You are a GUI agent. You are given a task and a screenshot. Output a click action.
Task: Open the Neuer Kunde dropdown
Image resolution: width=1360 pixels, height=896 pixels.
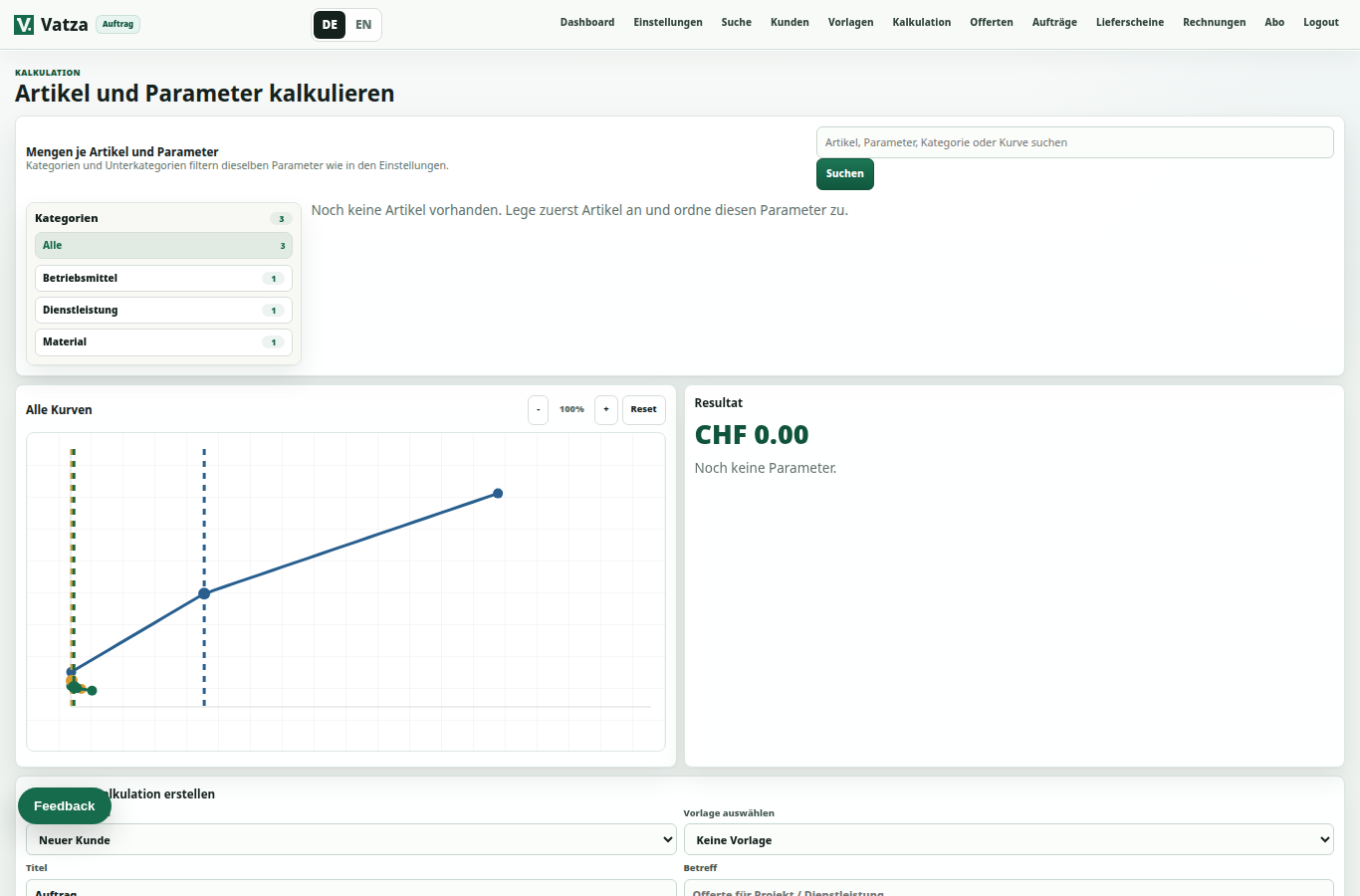tap(351, 839)
